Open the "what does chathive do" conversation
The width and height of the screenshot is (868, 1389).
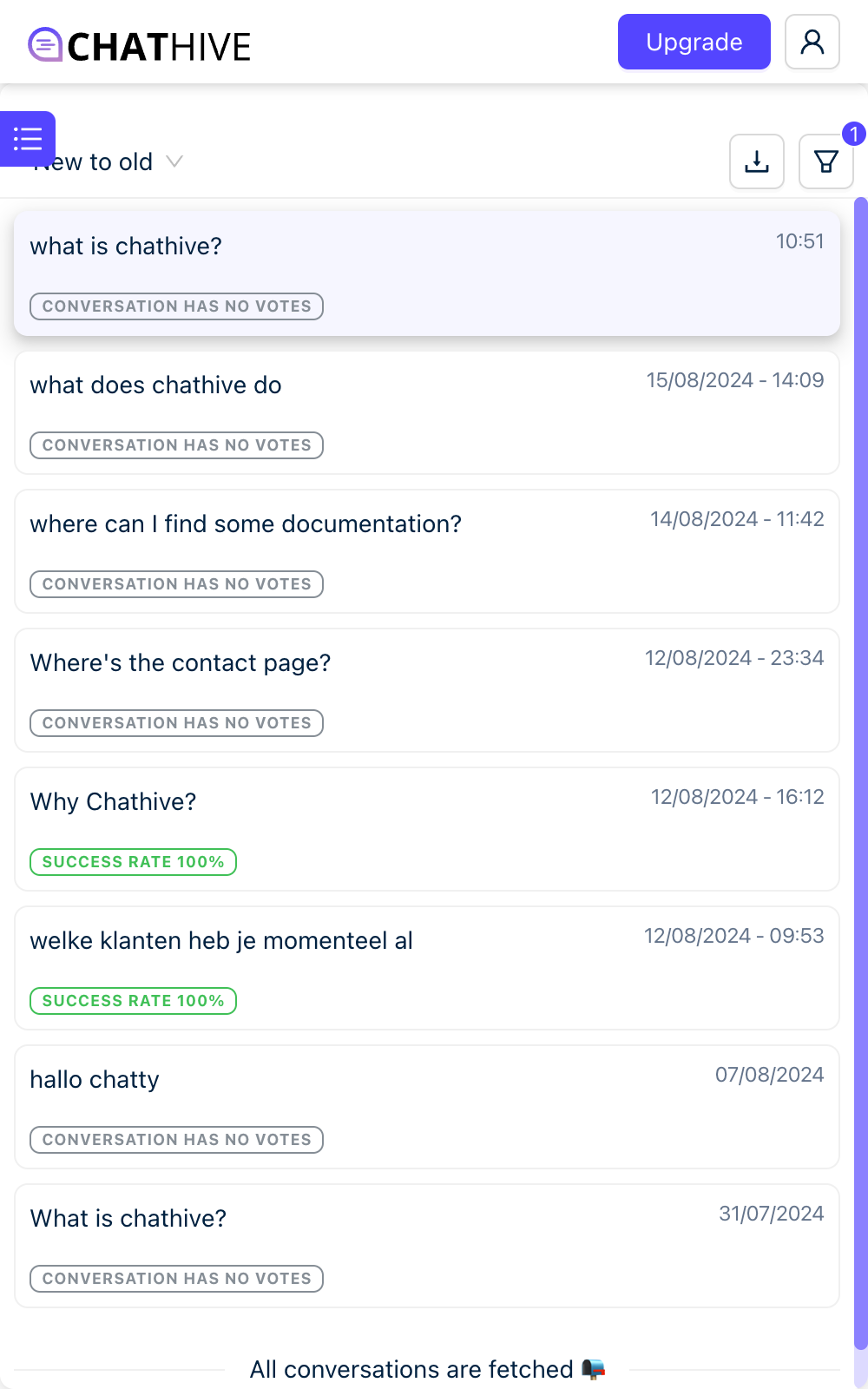coord(426,412)
